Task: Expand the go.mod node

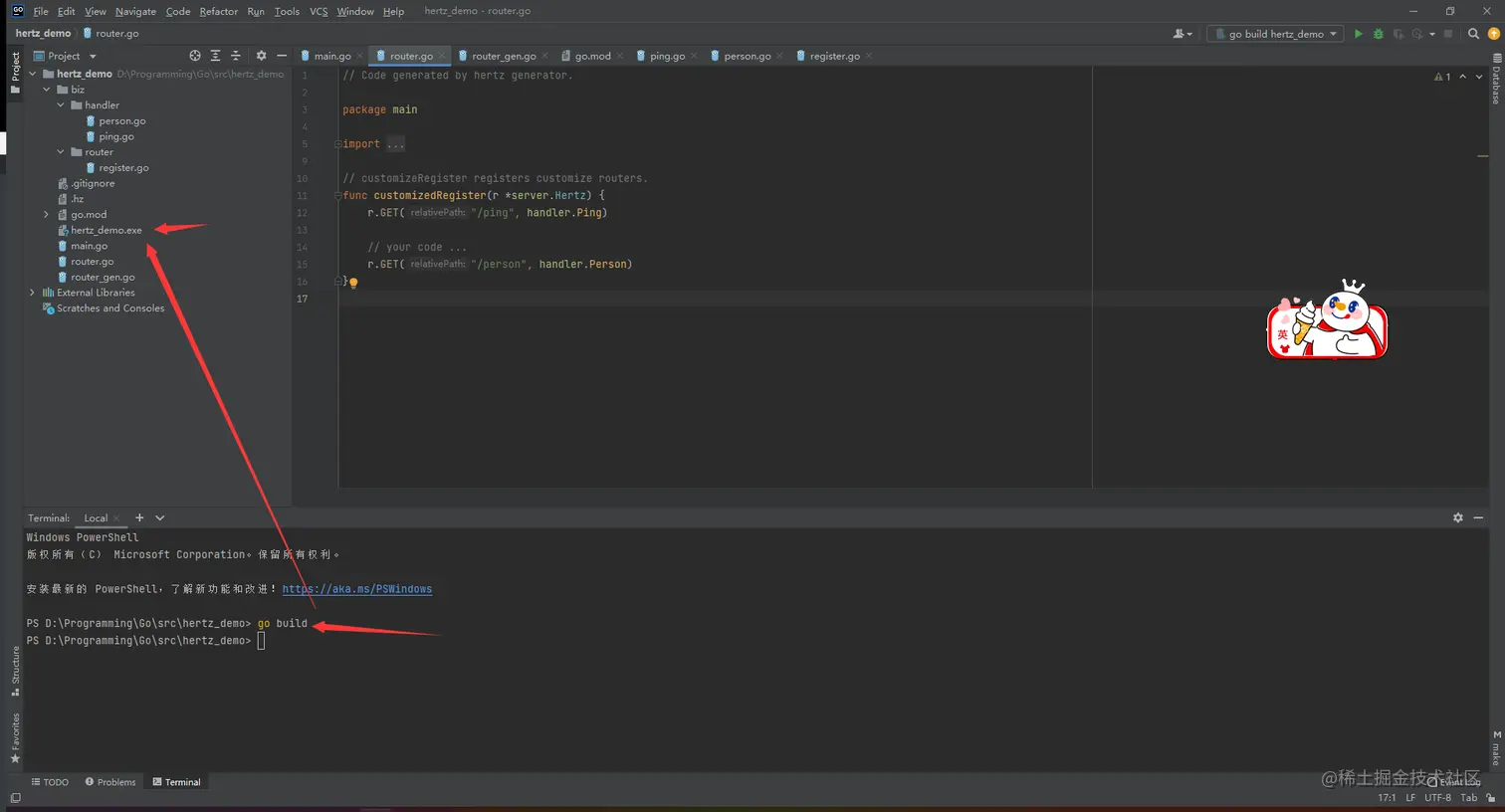Action: (x=47, y=215)
